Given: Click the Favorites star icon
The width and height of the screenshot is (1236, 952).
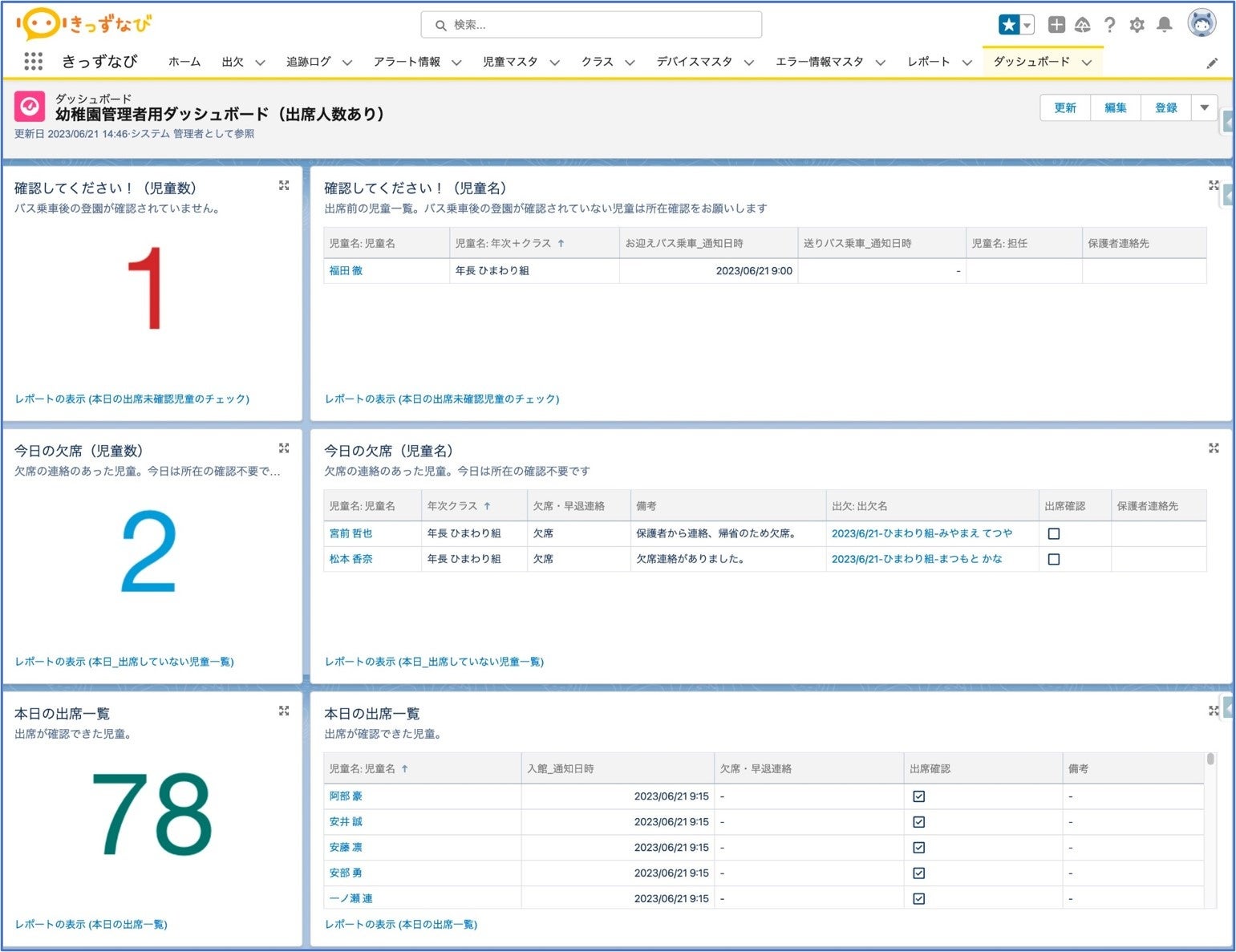Looking at the screenshot, I should 1008,25.
